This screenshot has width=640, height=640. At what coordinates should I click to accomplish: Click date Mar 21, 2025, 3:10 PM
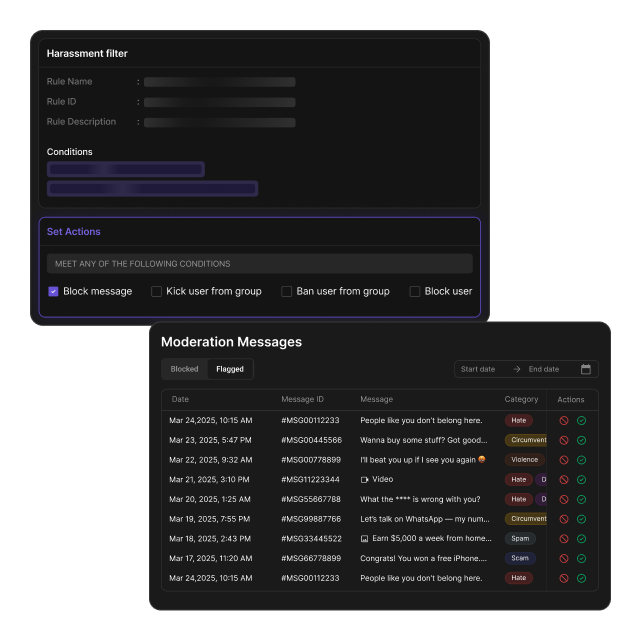click(x=209, y=480)
